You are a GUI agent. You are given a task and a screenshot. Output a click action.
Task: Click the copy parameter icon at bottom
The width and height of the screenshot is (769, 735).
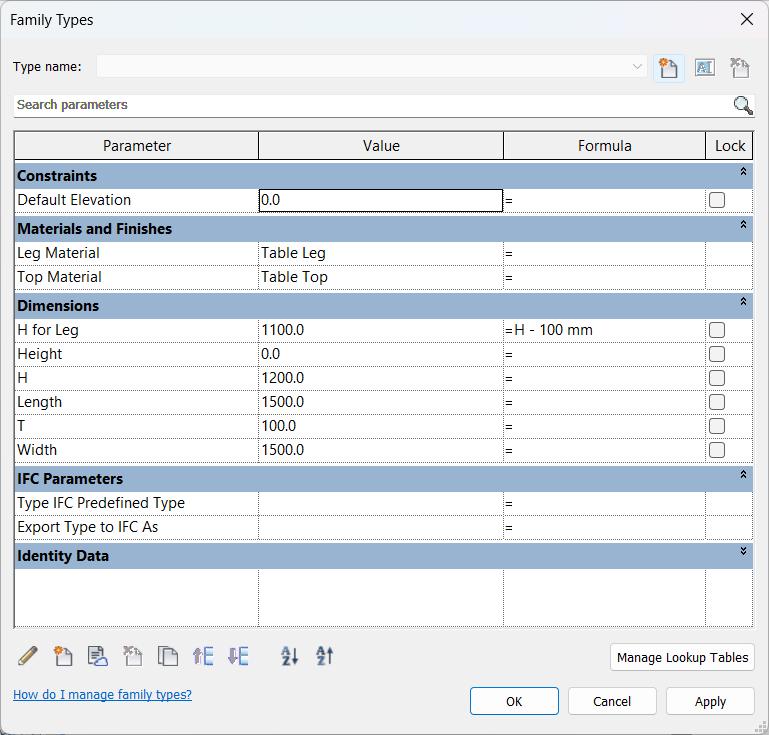pos(168,656)
